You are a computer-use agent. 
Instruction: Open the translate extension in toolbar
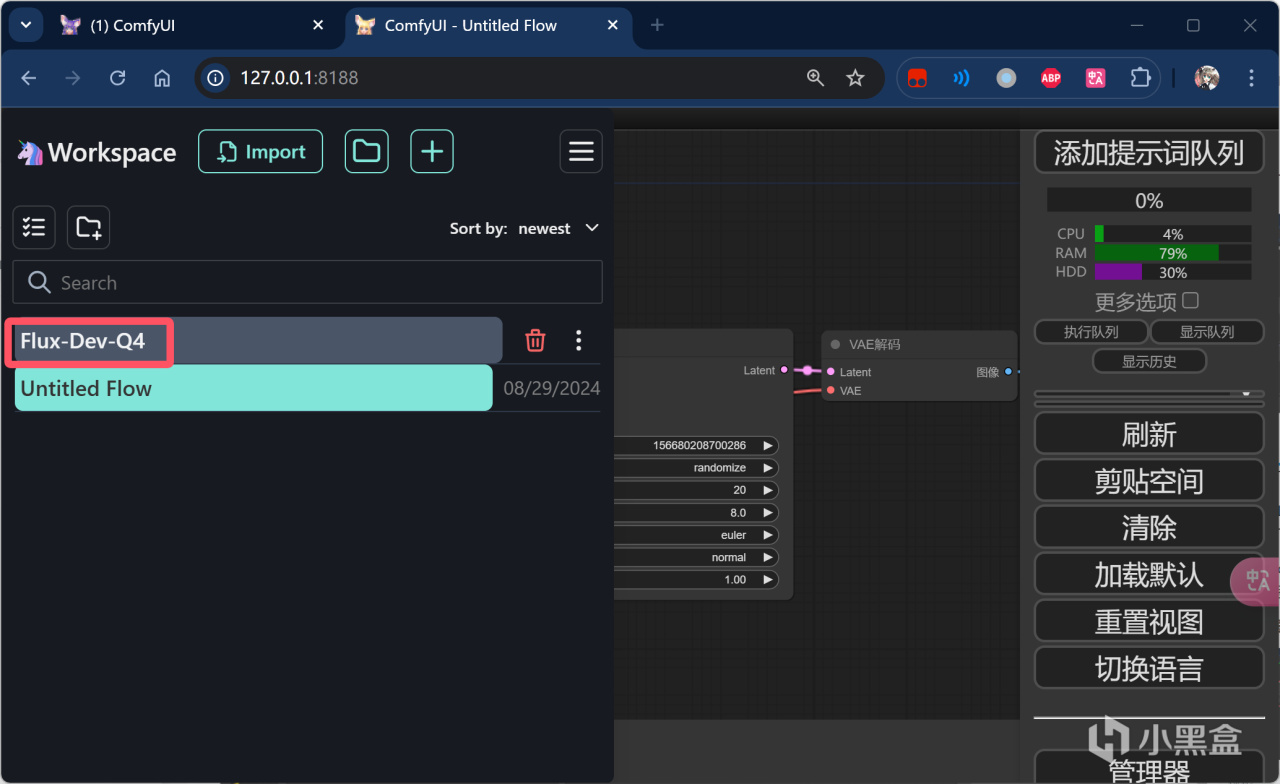(x=1096, y=78)
